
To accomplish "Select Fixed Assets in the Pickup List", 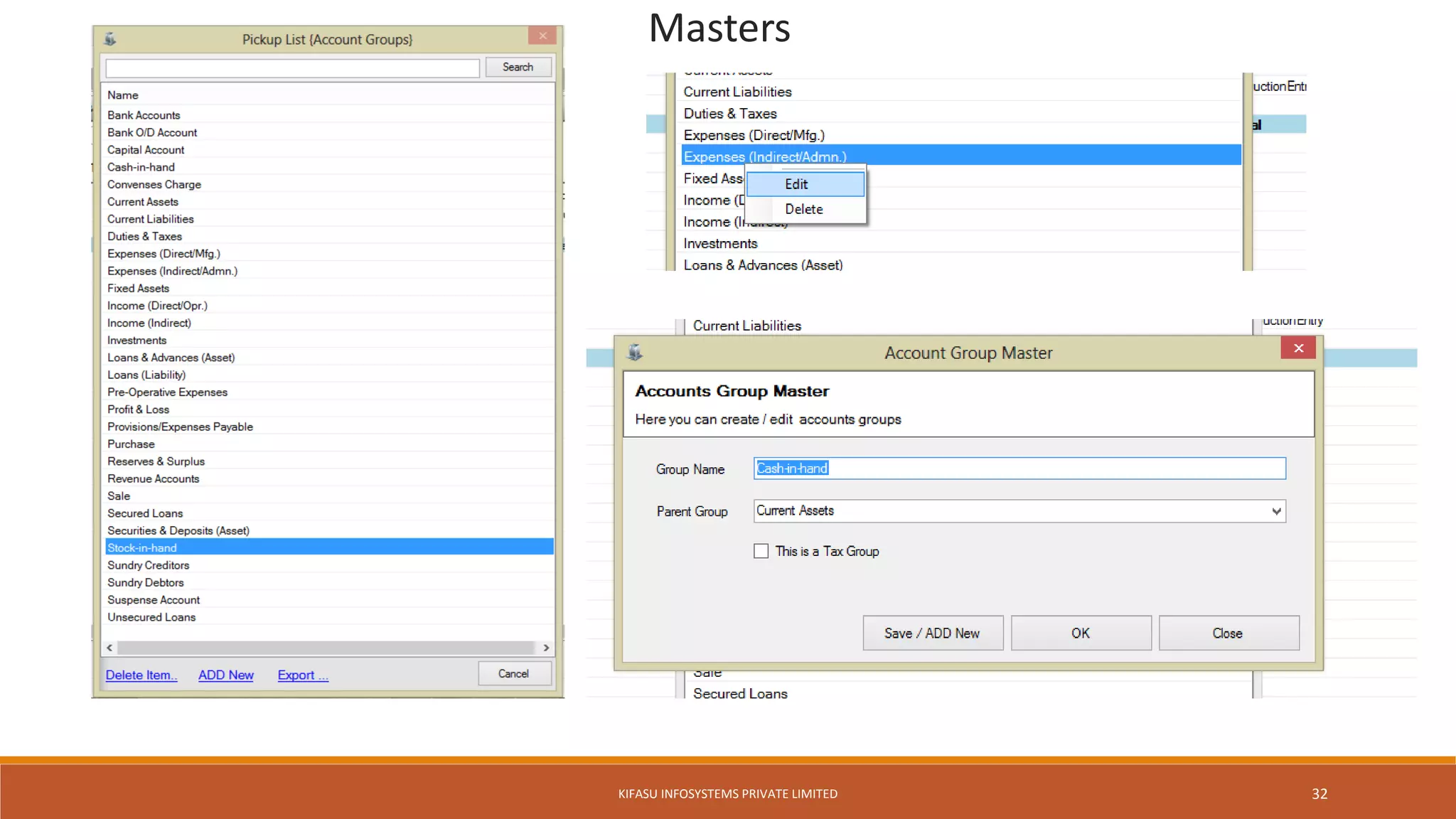I will point(329,288).
